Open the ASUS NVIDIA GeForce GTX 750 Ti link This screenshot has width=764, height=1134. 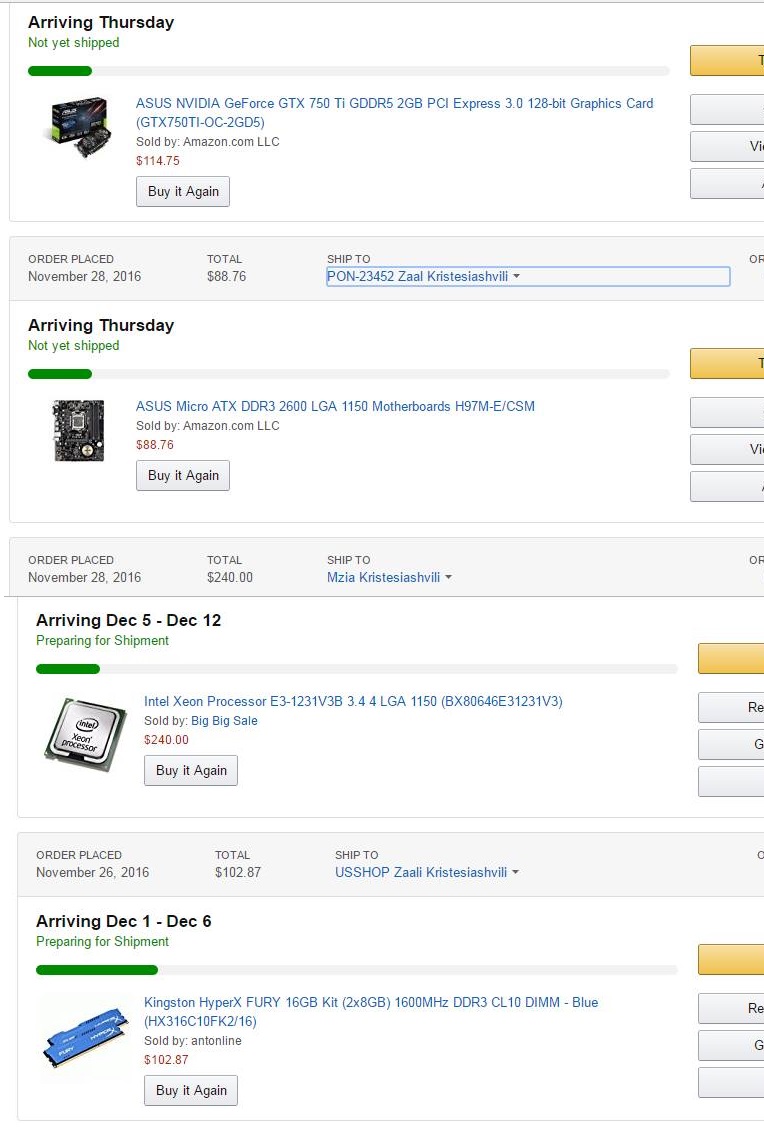[x=394, y=113]
